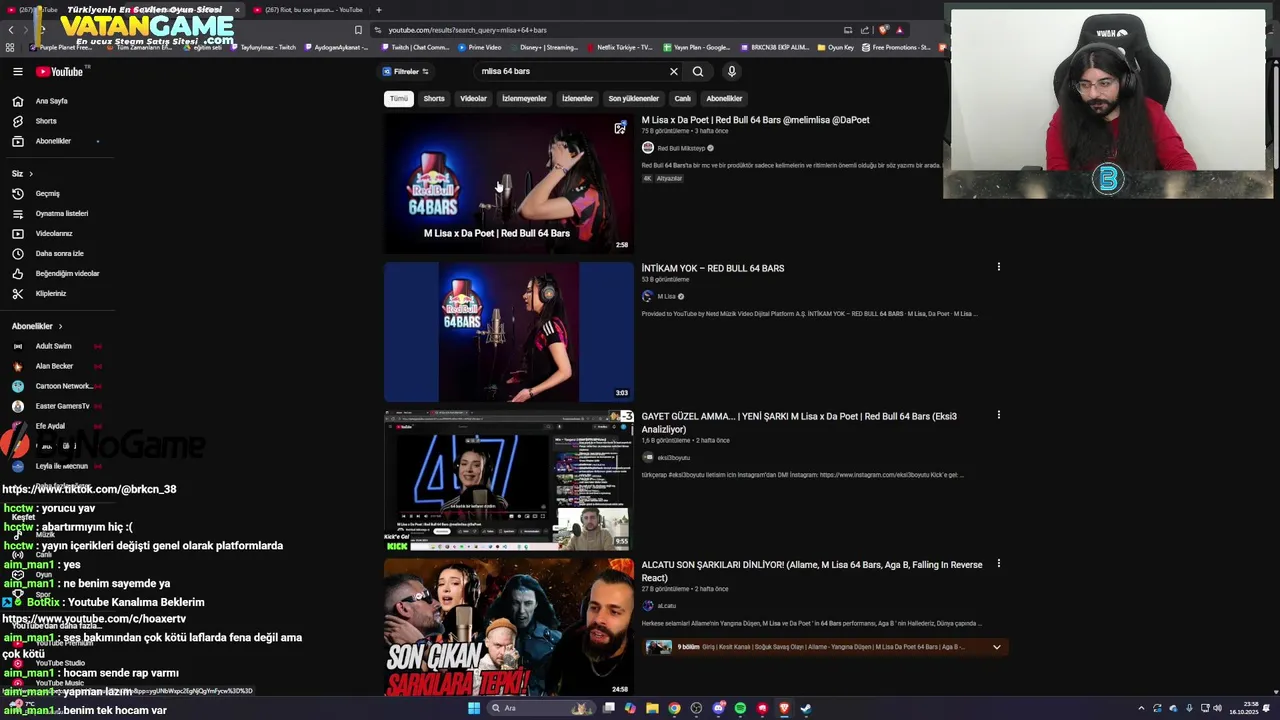The height and width of the screenshot is (720, 1280).
Task: Select the Tümü filter chip
Action: point(399,98)
